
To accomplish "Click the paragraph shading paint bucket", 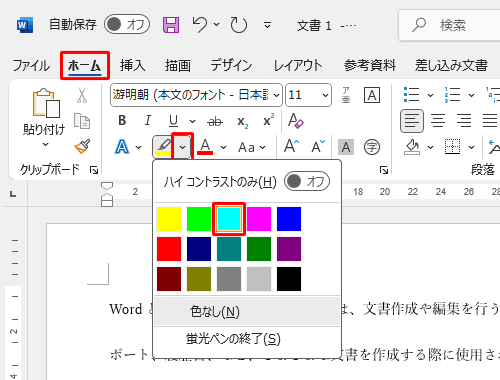I will (412, 147).
